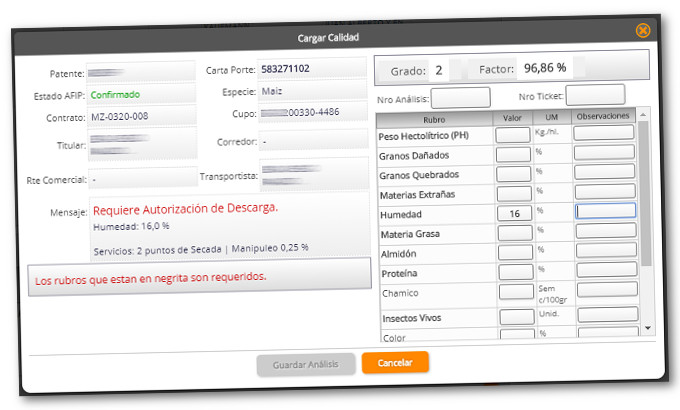Select the Humedad value field

coord(514,213)
